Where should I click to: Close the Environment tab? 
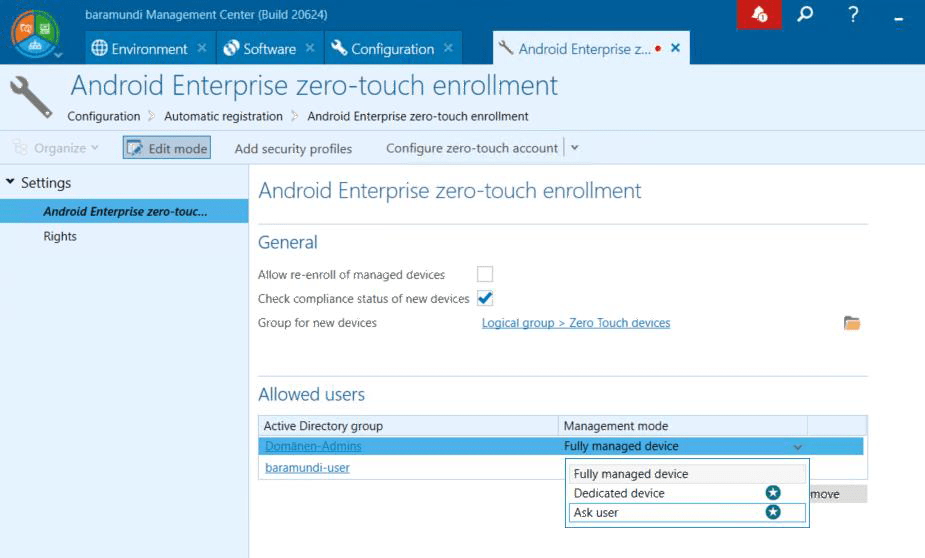coord(202,48)
